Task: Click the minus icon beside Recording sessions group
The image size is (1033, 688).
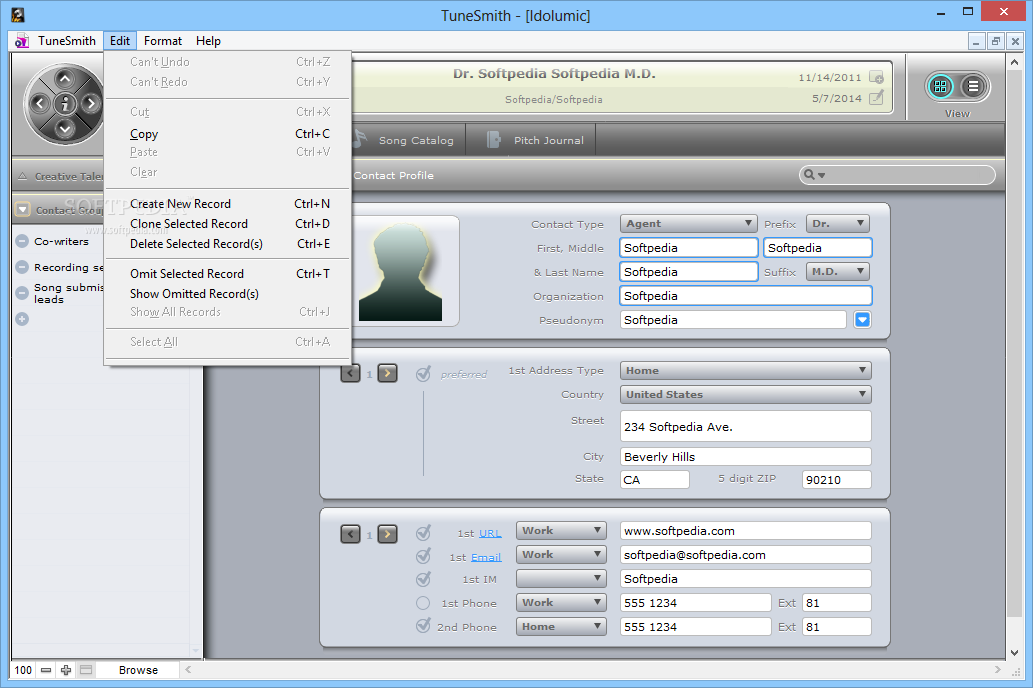Action: 22,267
